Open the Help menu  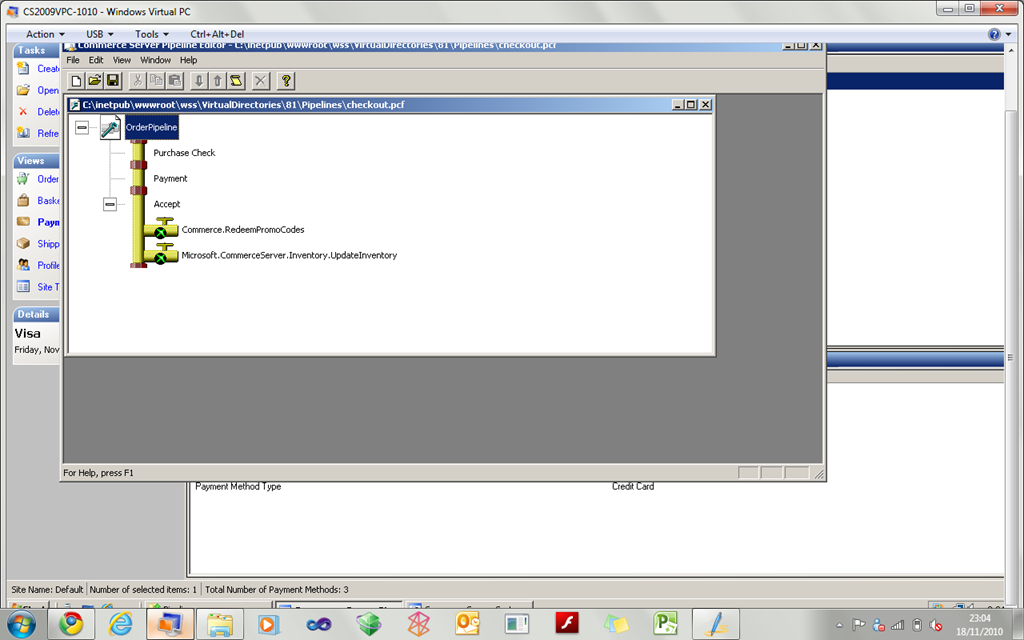click(189, 60)
